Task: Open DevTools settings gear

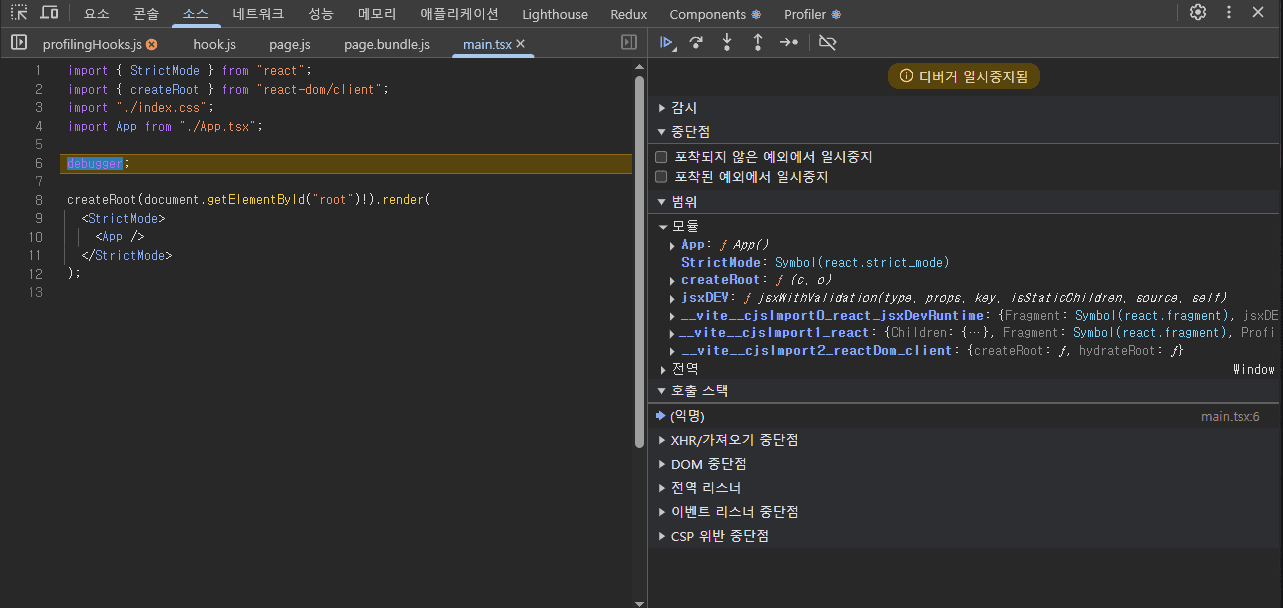Action: [1197, 13]
